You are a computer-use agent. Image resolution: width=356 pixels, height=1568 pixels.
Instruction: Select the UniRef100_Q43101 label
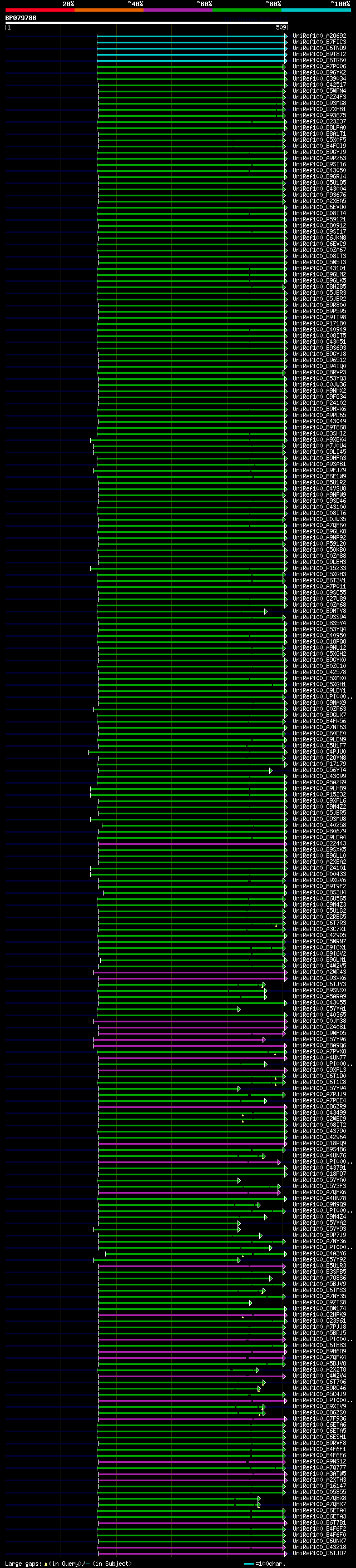[319, 269]
